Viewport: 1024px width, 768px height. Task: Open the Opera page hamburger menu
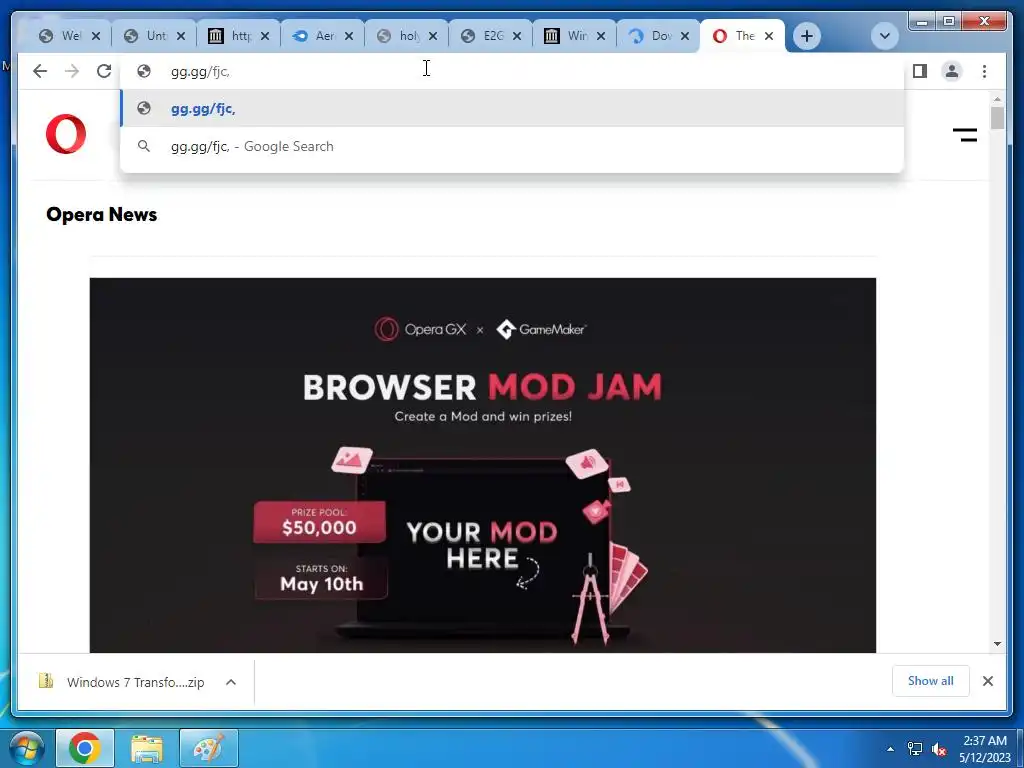pyautogui.click(x=965, y=135)
